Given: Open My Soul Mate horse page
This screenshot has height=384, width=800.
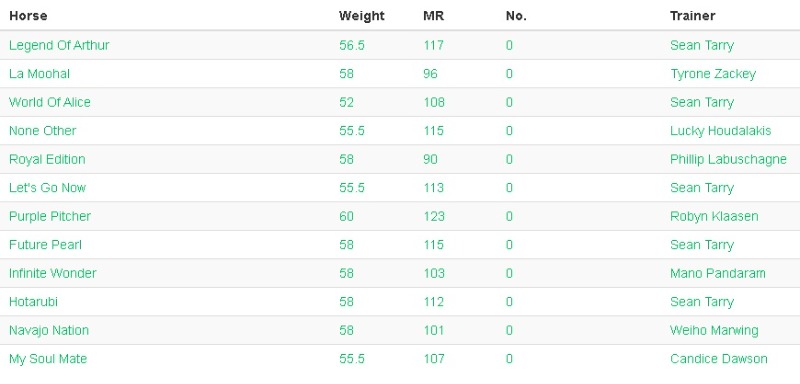Looking at the screenshot, I should pos(48,360).
